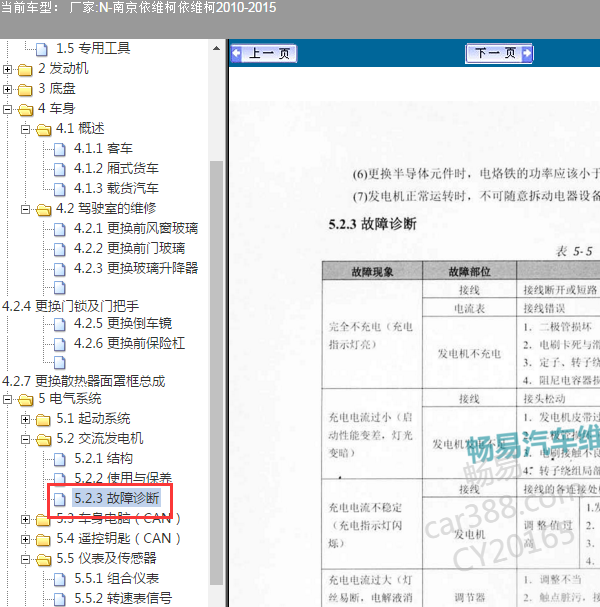600x607 pixels.
Task: Open the 4.1.3 载货汽车 page
Action: click(116, 189)
